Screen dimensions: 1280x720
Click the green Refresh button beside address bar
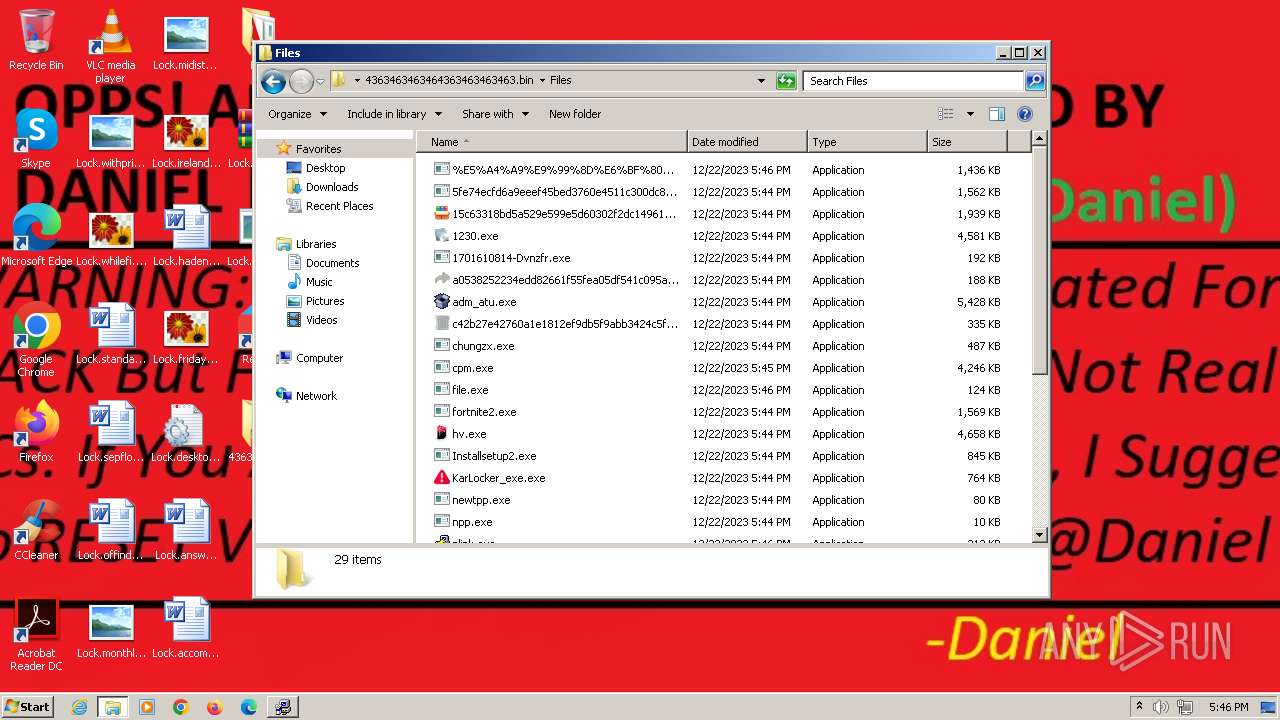point(786,81)
